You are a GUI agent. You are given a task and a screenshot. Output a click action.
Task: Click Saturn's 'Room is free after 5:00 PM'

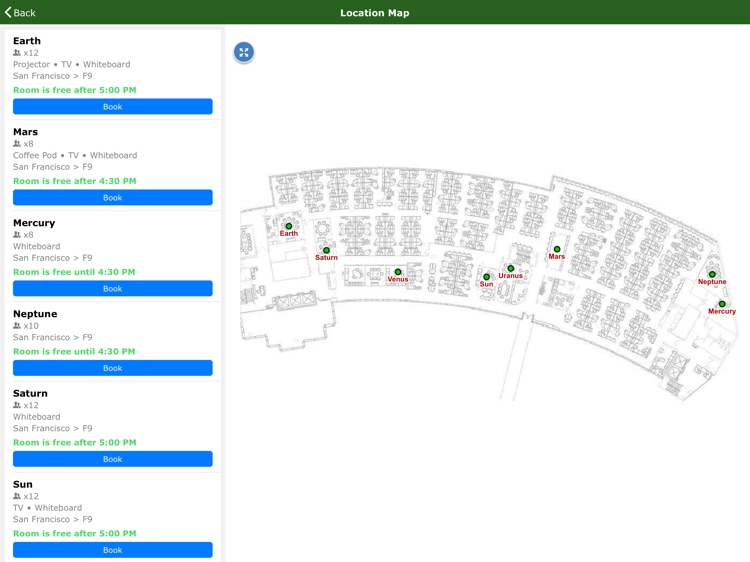tap(75, 442)
